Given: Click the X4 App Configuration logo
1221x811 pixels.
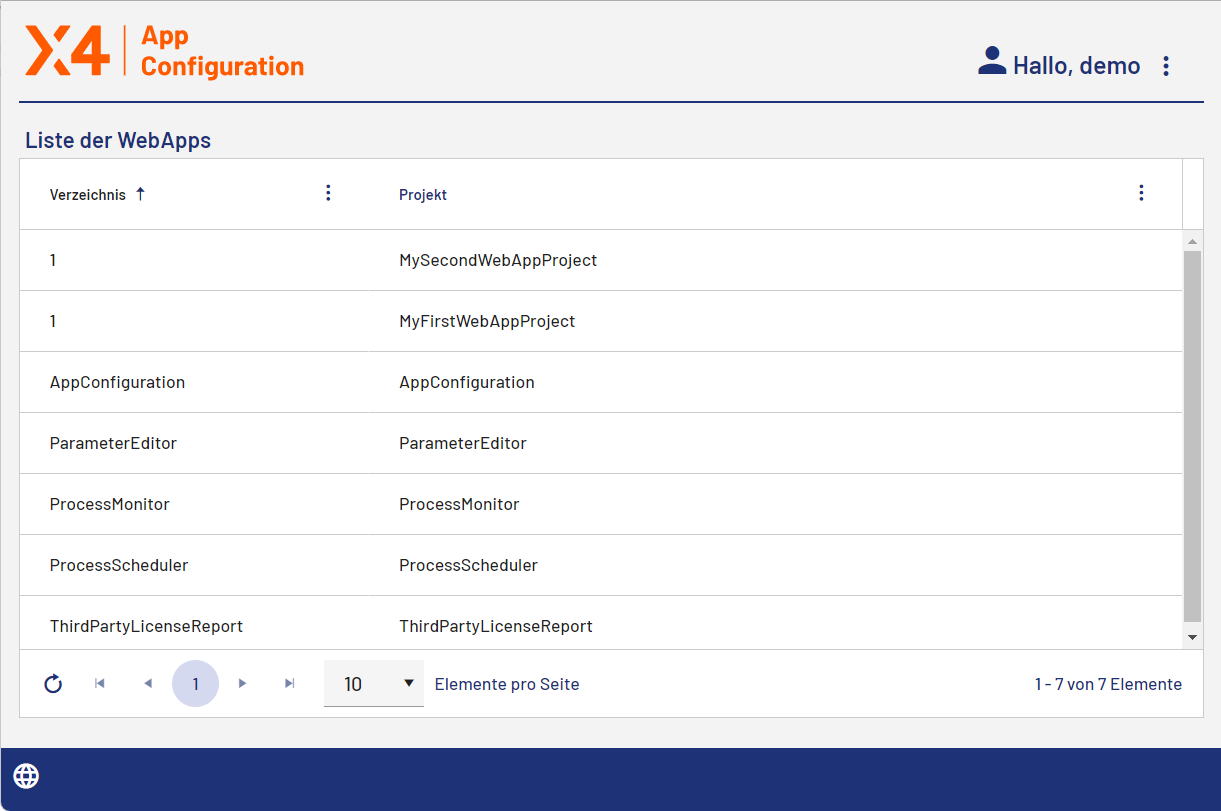Looking at the screenshot, I should [164, 52].
